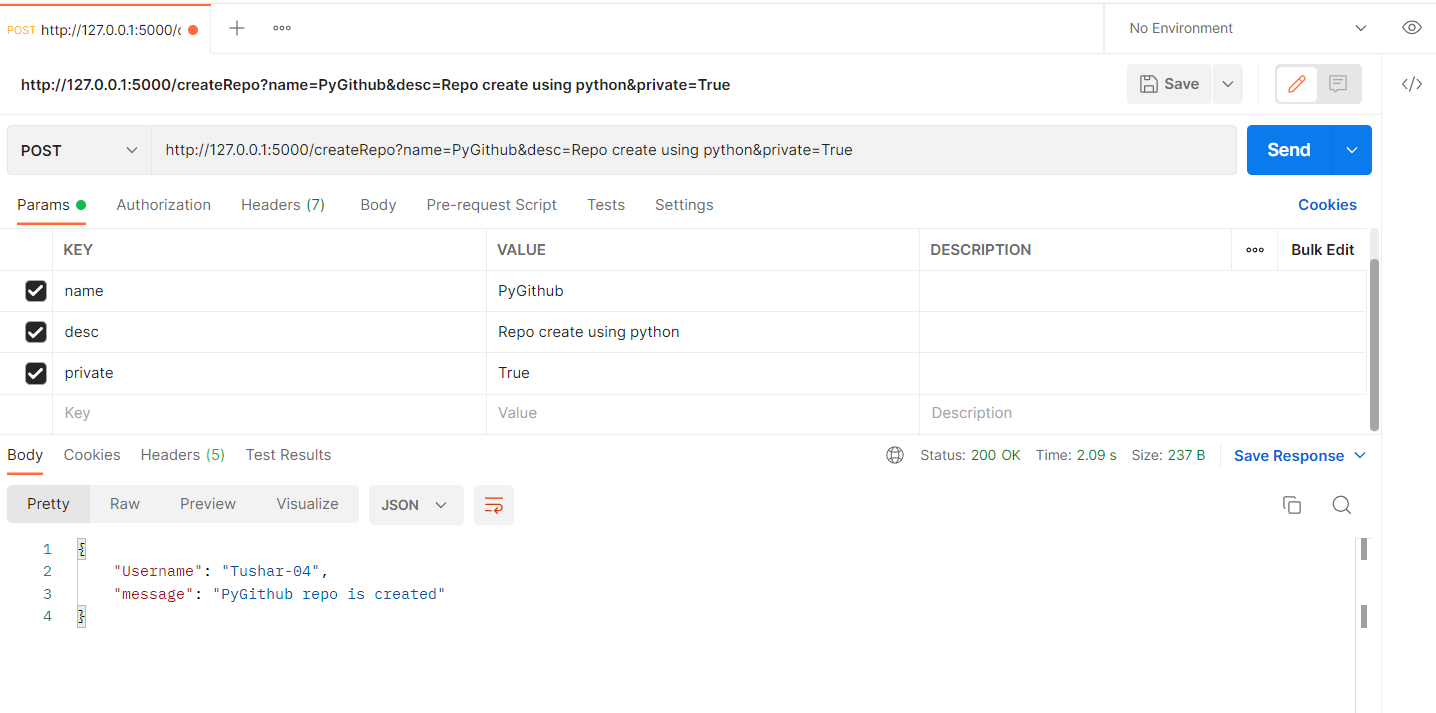Click the Send button
1436x713 pixels.
point(1288,149)
